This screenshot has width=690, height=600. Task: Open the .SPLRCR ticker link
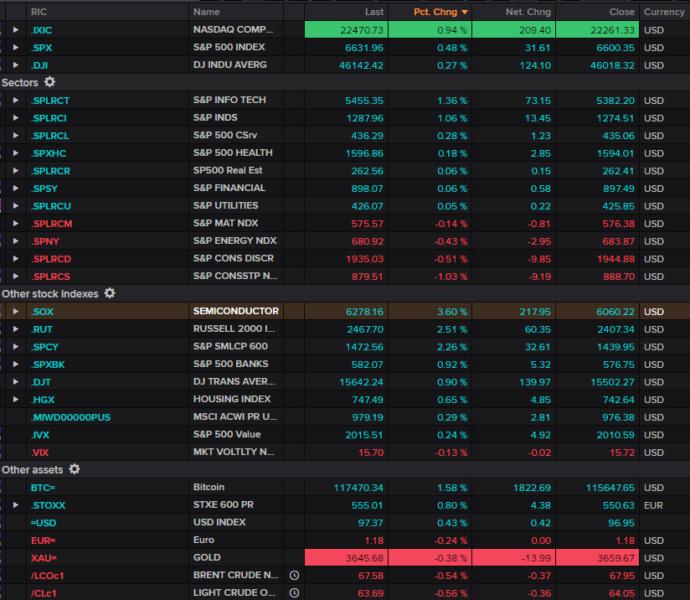tap(51, 171)
